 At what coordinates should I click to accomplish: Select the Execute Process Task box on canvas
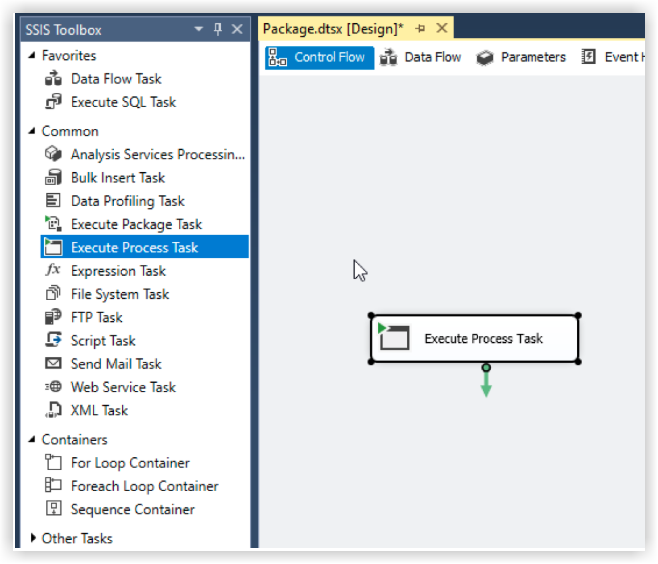pyautogui.click(x=474, y=338)
